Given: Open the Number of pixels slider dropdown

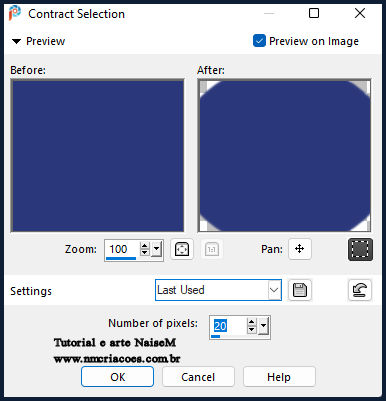Looking at the screenshot, I should point(263,325).
